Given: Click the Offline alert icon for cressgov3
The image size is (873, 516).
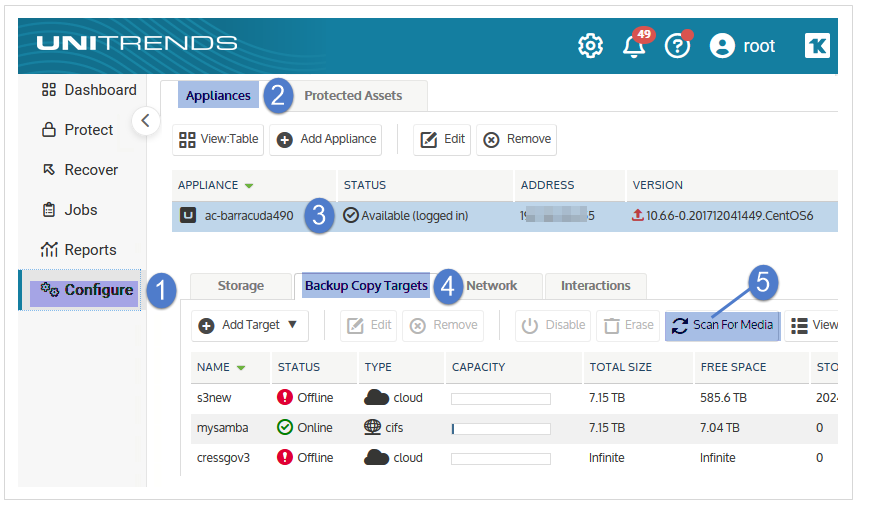Looking at the screenshot, I should [285, 458].
